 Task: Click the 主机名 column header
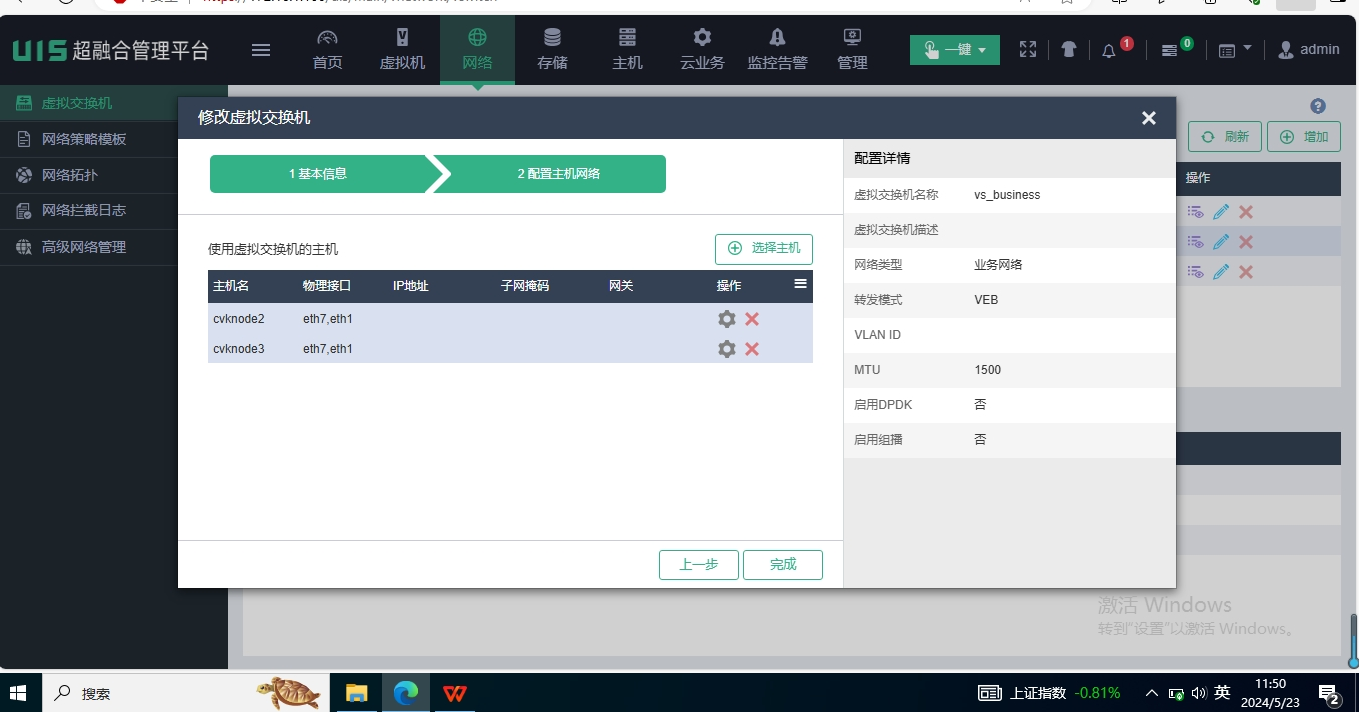tap(231, 286)
